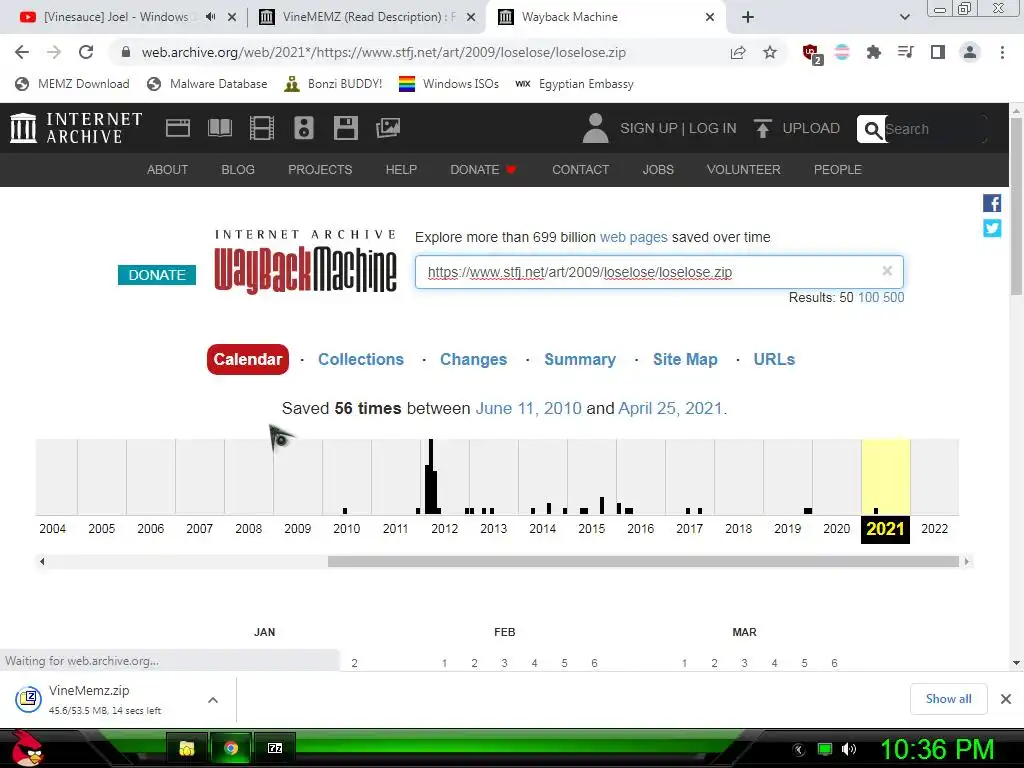The width and height of the screenshot is (1024, 768).
Task: Open 7-Zip from the taskbar
Action: click(275, 748)
